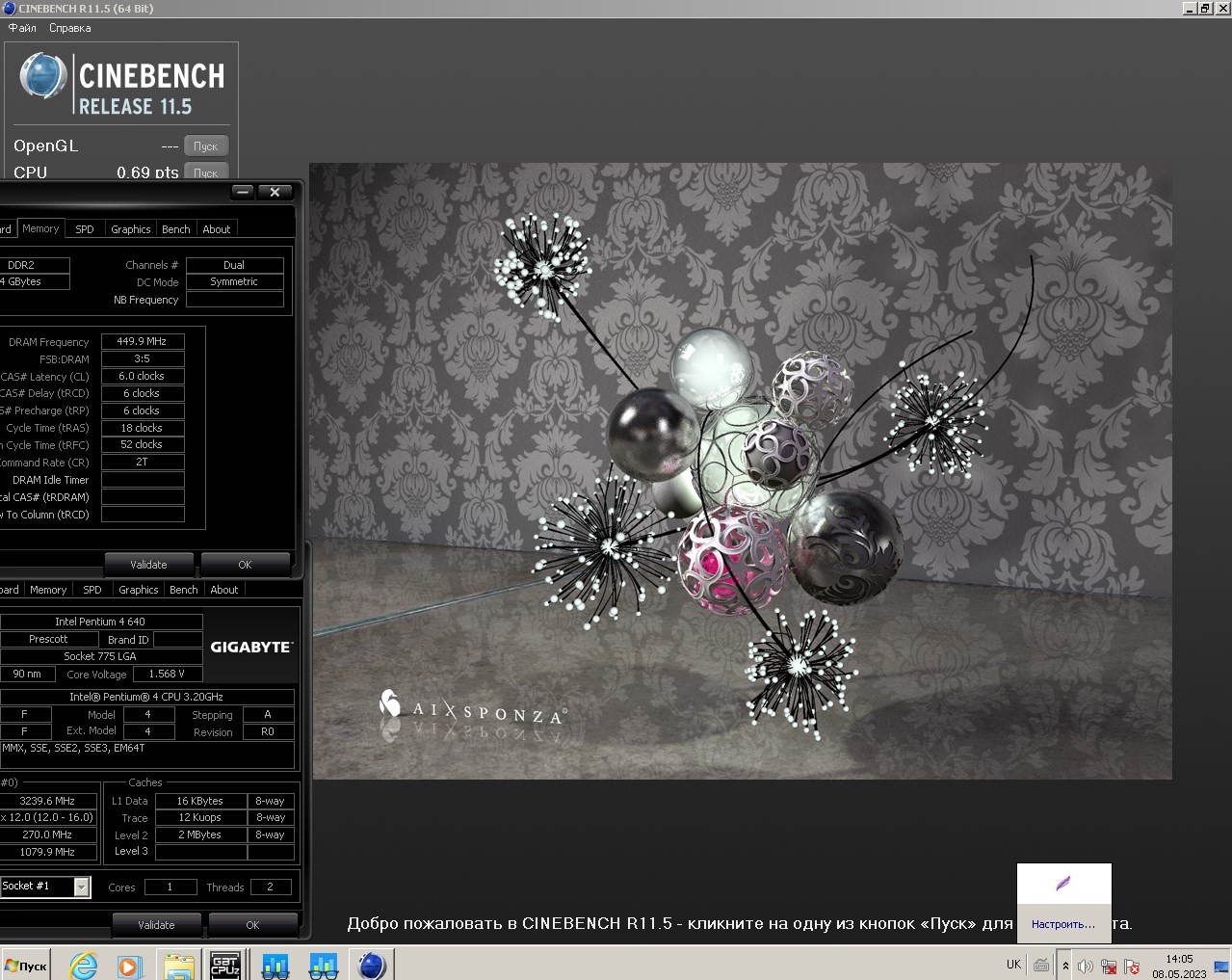
Task: Select Memory tab in lower CPU-Z window
Action: pyautogui.click(x=48, y=590)
